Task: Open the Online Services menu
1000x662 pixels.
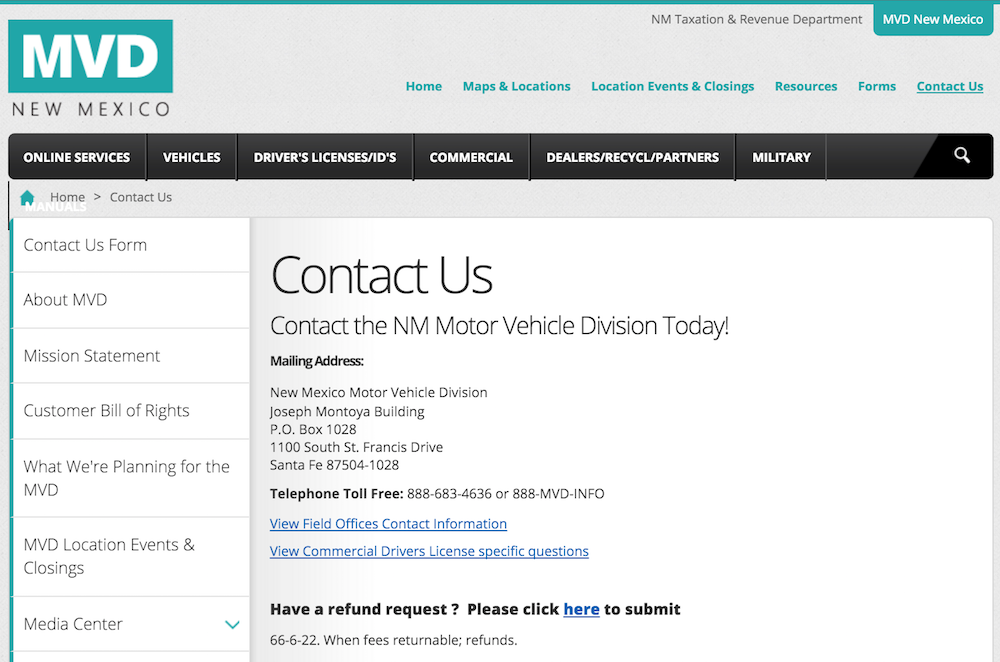Action: pos(77,157)
